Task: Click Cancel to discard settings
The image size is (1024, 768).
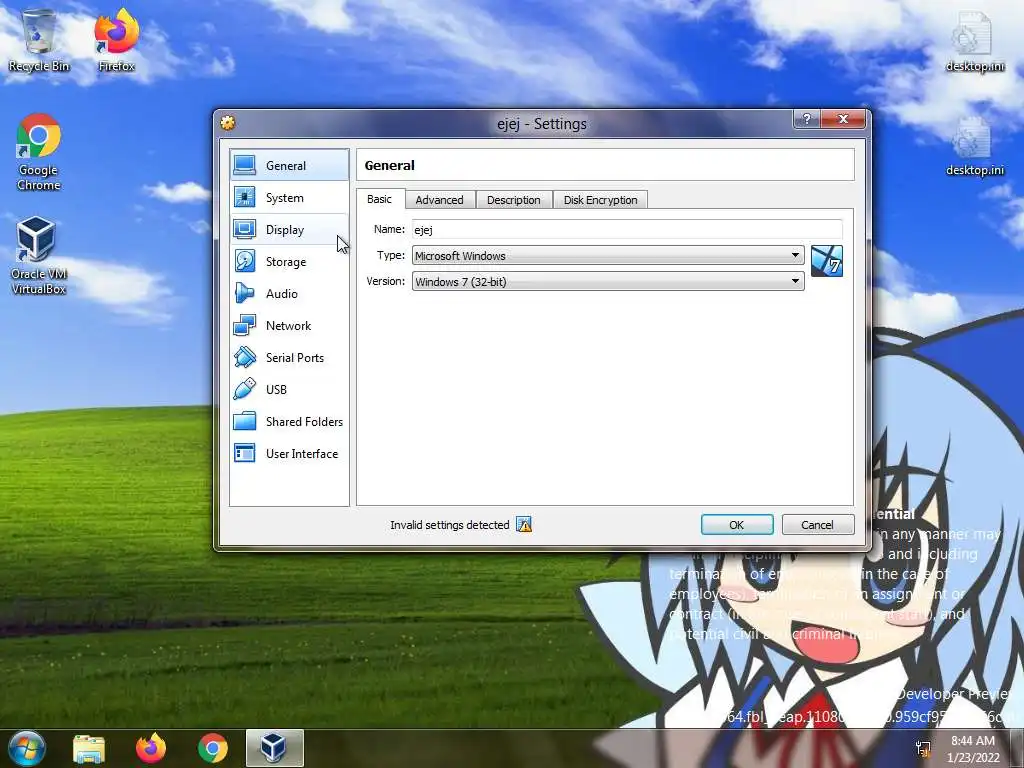Action: [818, 524]
